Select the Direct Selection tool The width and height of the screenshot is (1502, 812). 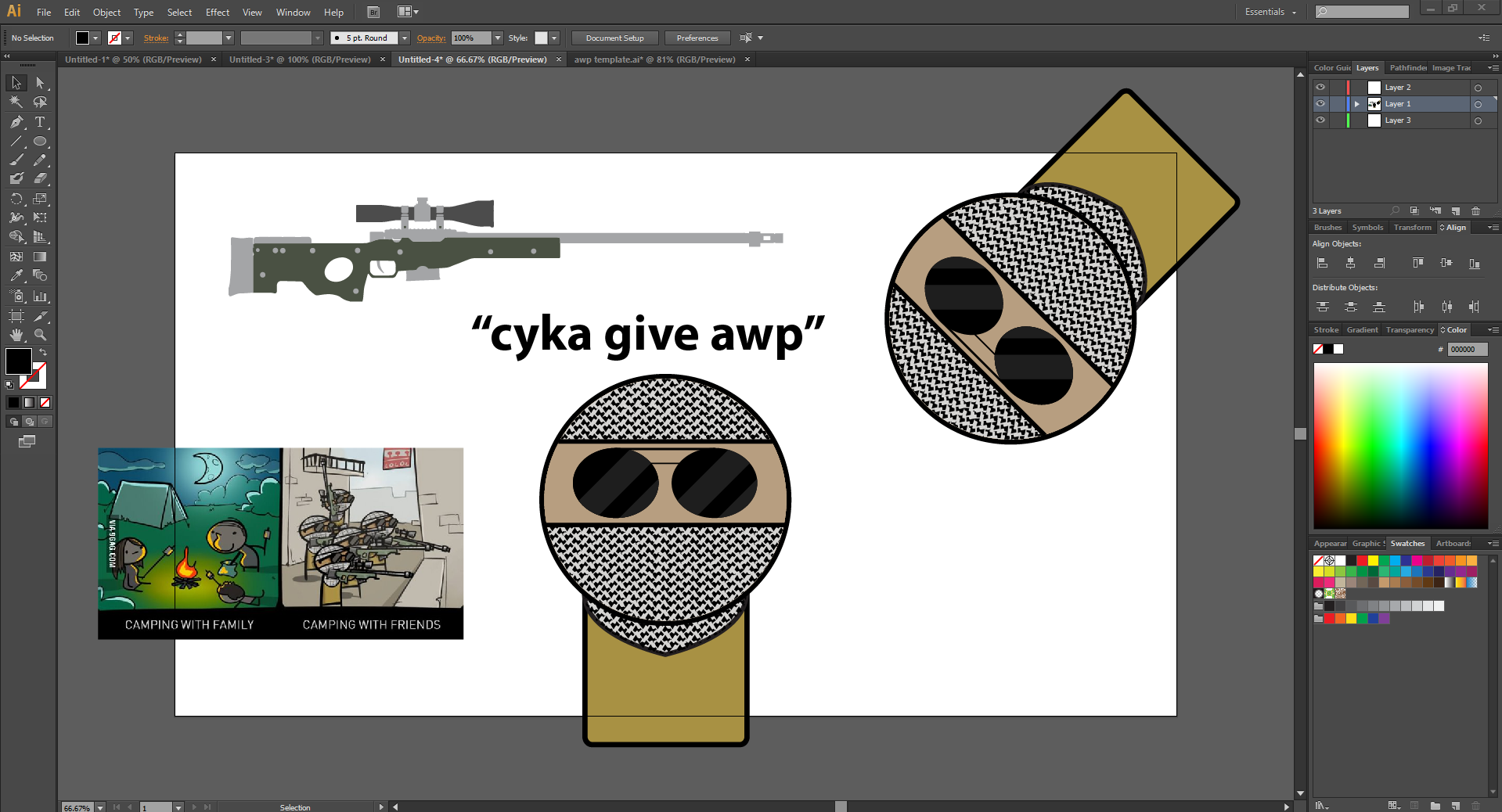(40, 83)
